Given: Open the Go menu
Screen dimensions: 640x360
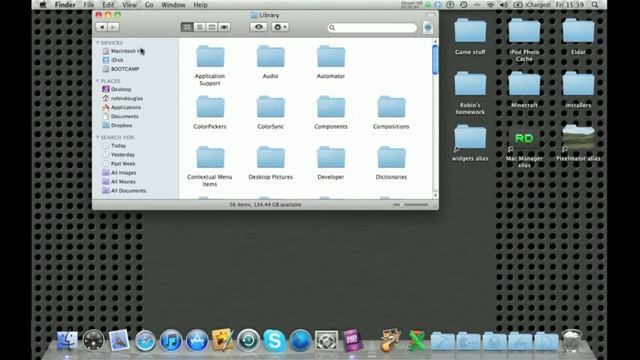Looking at the screenshot, I should tap(149, 5).
